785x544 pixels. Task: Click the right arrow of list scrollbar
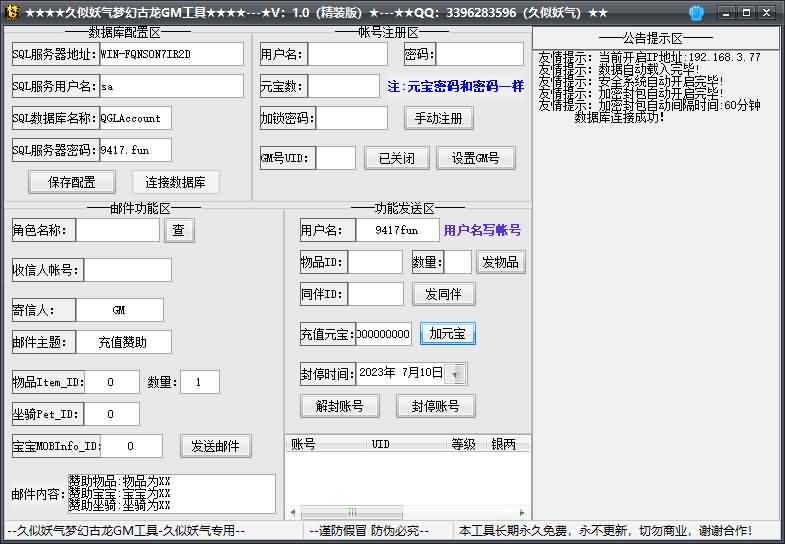(x=523, y=512)
